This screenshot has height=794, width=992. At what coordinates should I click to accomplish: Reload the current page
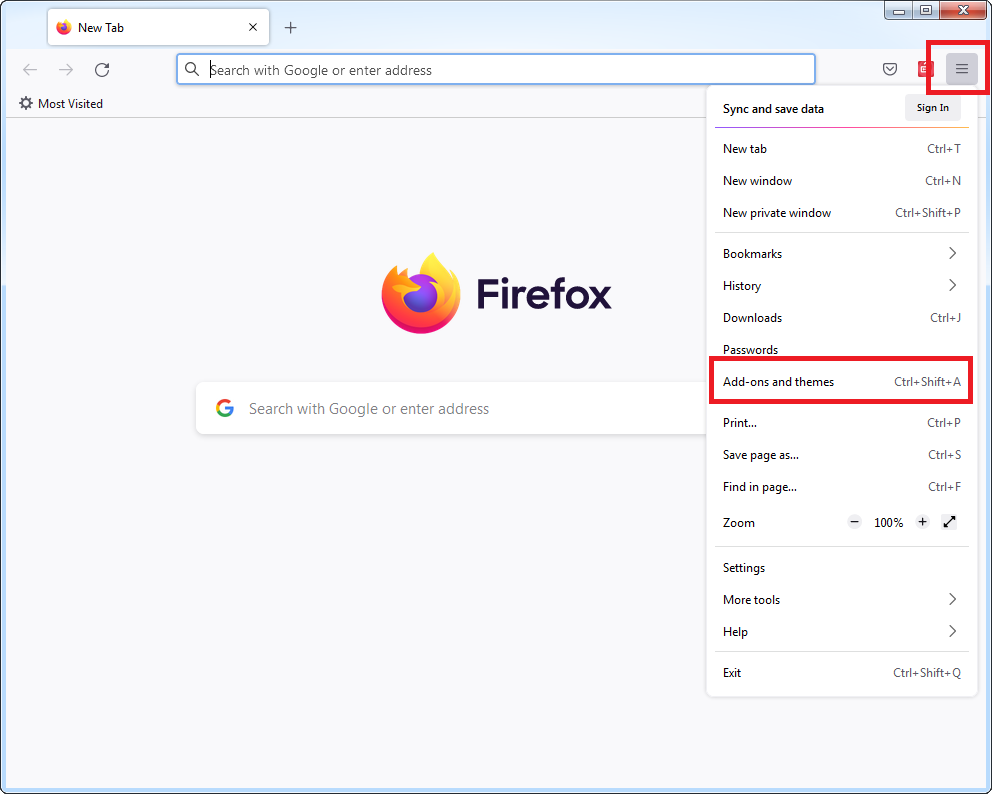[x=102, y=70]
